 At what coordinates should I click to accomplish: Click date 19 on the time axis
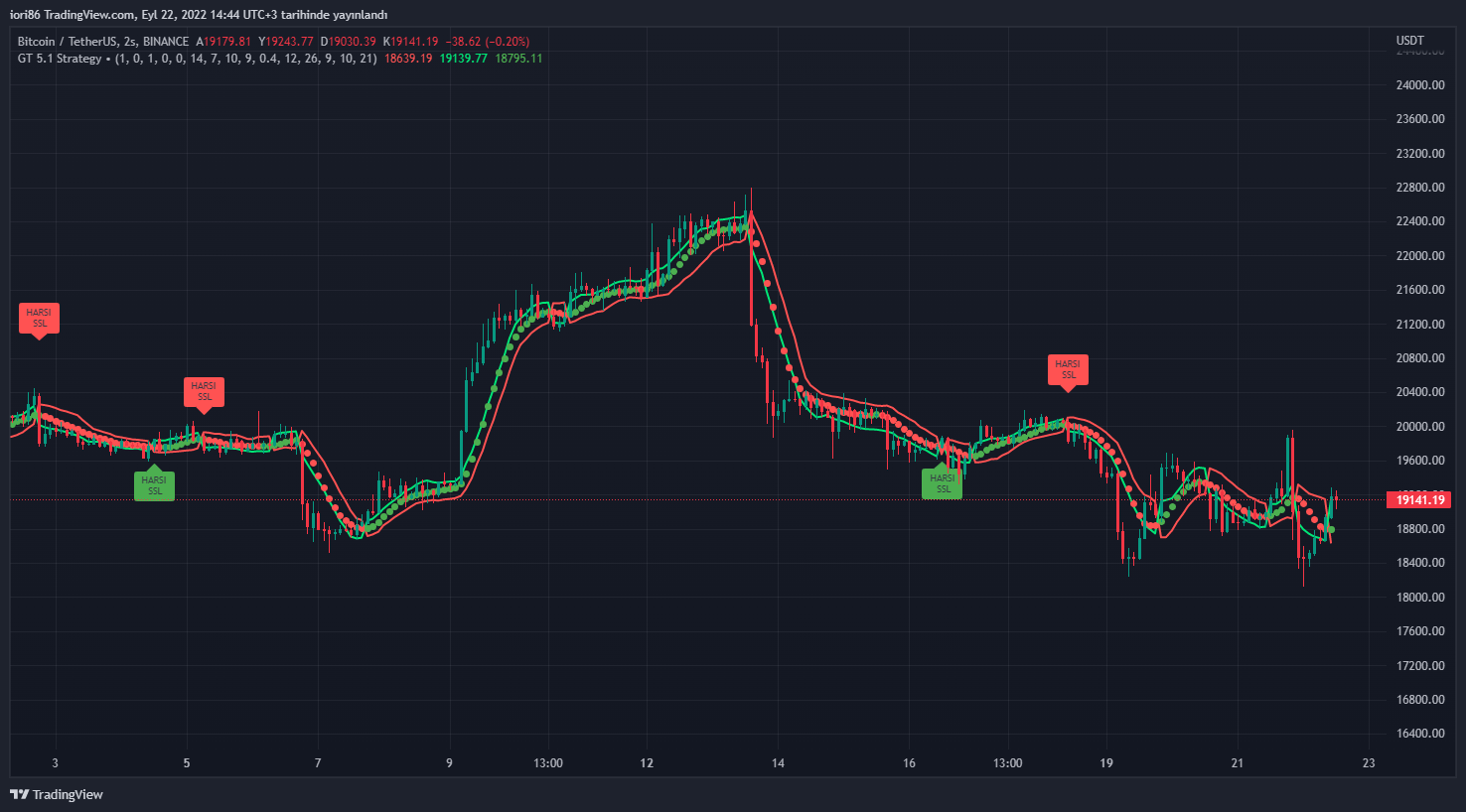pyautogui.click(x=1106, y=763)
